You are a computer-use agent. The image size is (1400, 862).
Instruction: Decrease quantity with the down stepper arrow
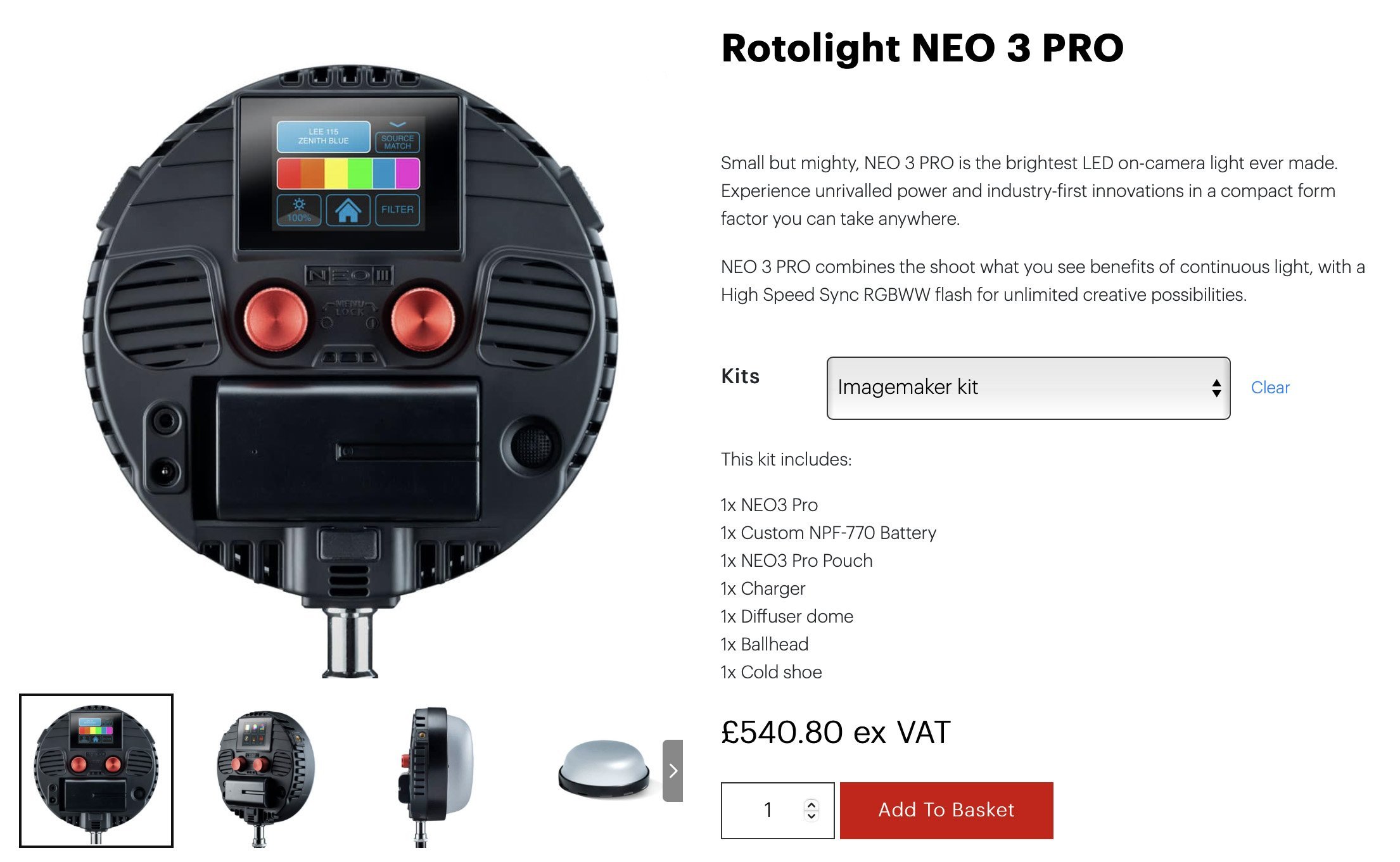point(811,816)
